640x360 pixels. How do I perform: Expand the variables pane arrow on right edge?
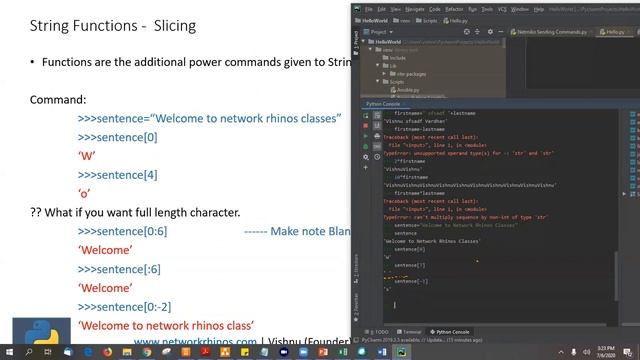(x=624, y=194)
